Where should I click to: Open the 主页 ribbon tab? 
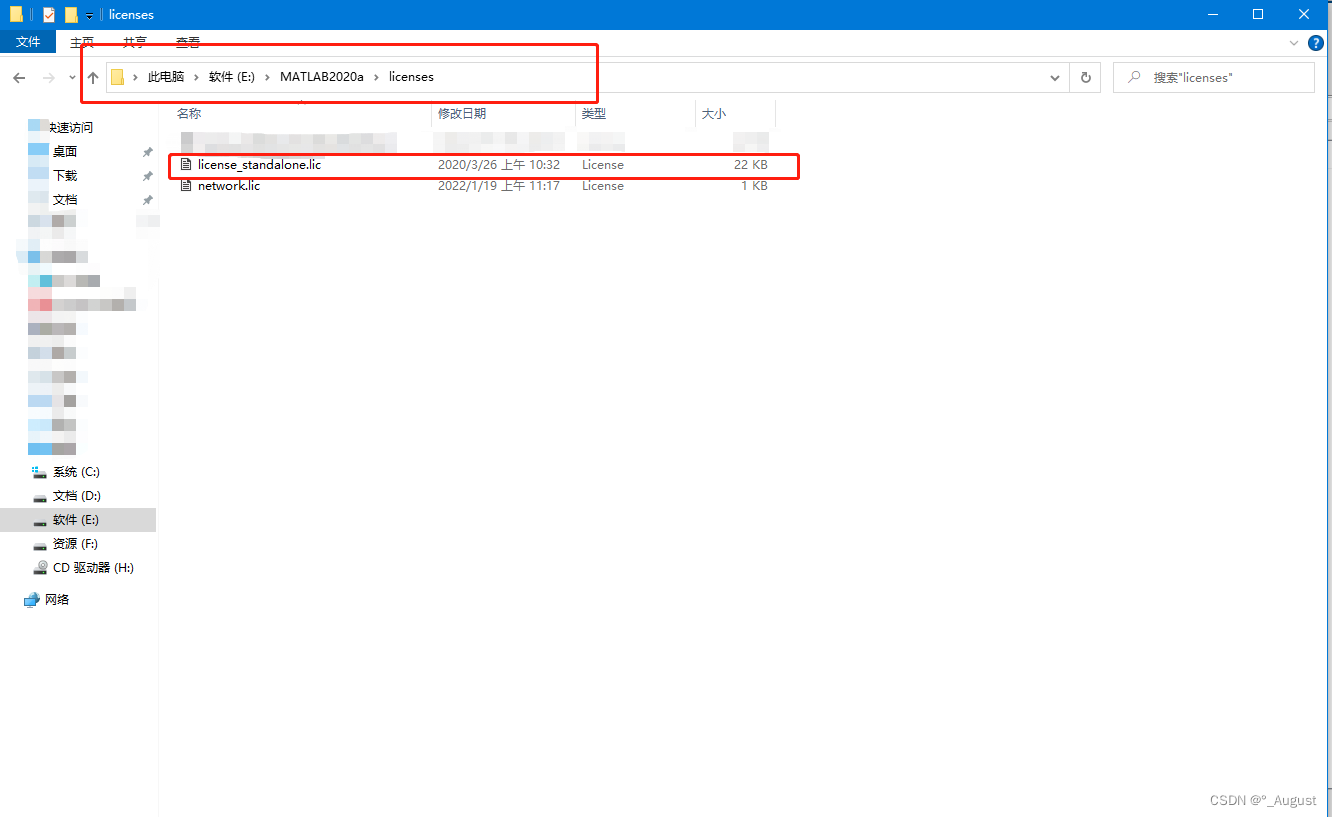pos(82,42)
